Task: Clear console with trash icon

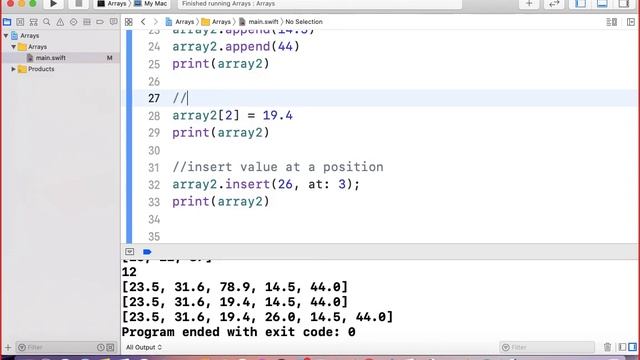Action: (607, 347)
